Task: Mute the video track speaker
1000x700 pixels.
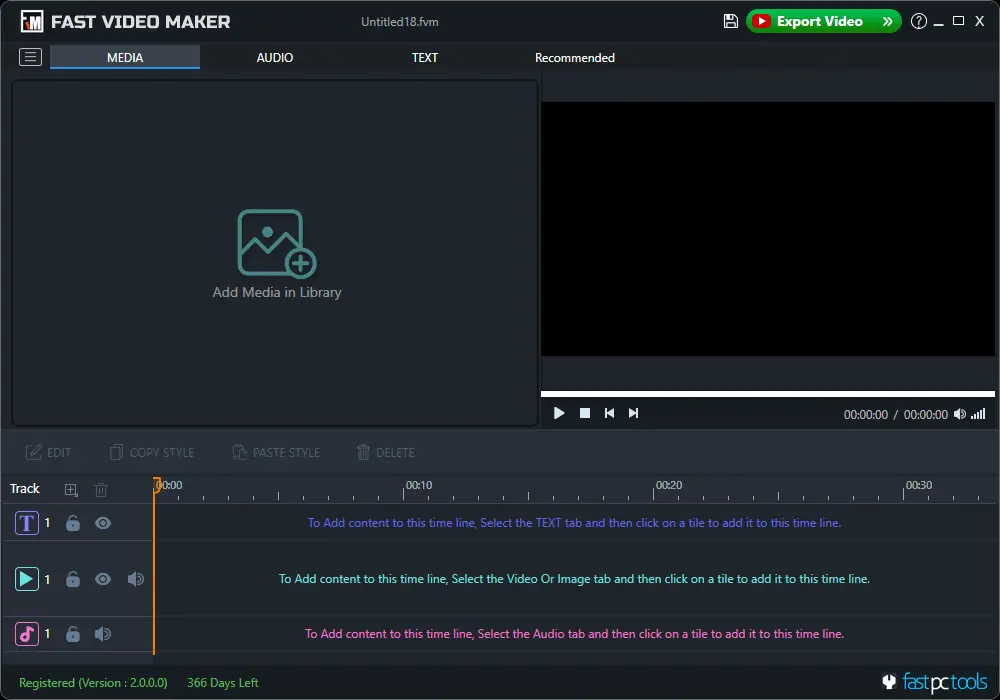Action: [x=135, y=579]
